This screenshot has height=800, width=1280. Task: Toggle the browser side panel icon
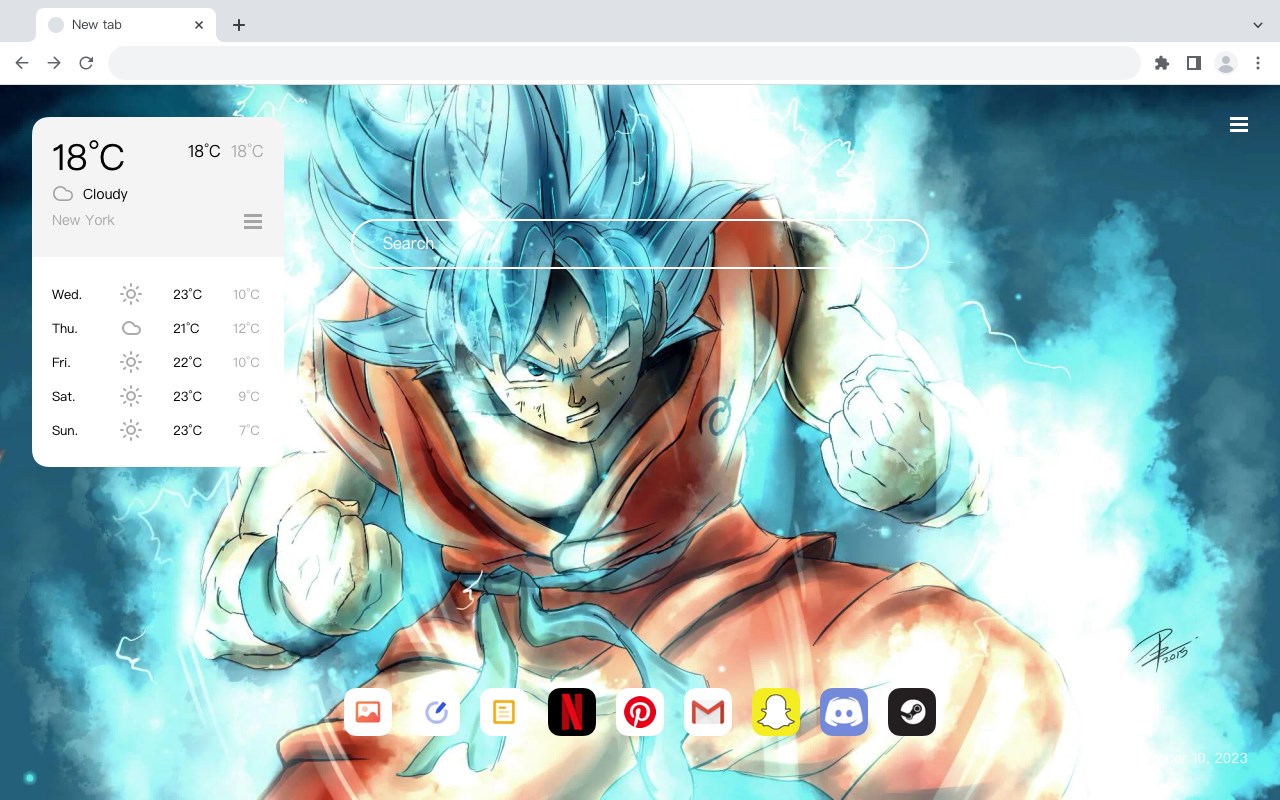coord(1193,63)
